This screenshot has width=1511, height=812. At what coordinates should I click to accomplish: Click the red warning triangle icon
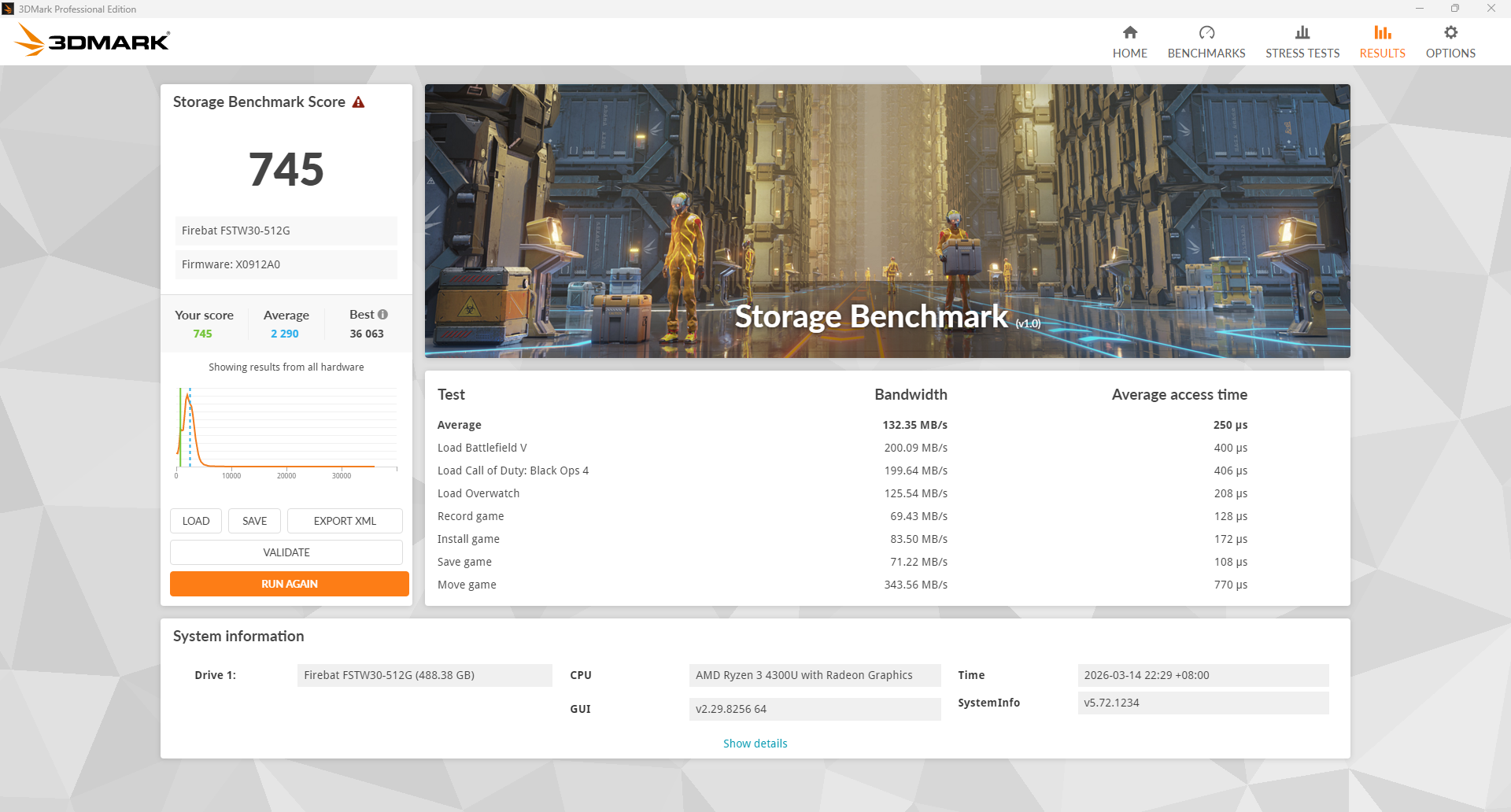tap(358, 102)
